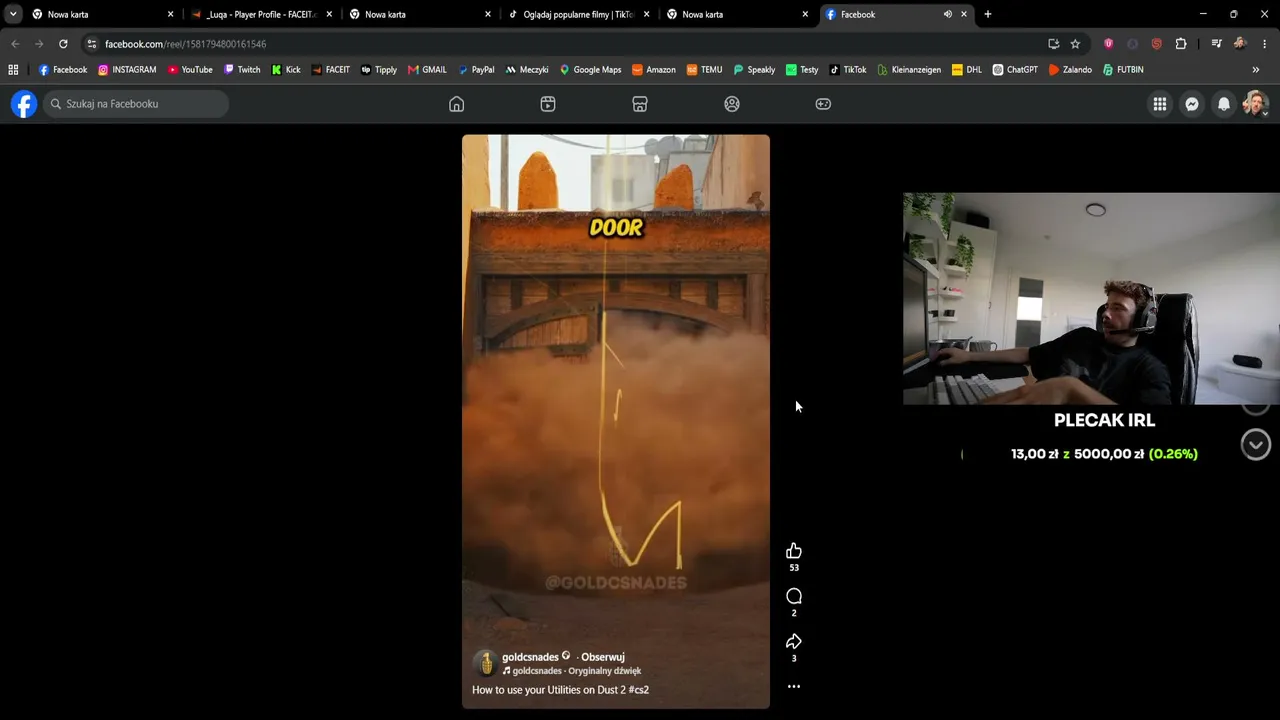Open the FUTBIN bookmark

pos(1123,70)
